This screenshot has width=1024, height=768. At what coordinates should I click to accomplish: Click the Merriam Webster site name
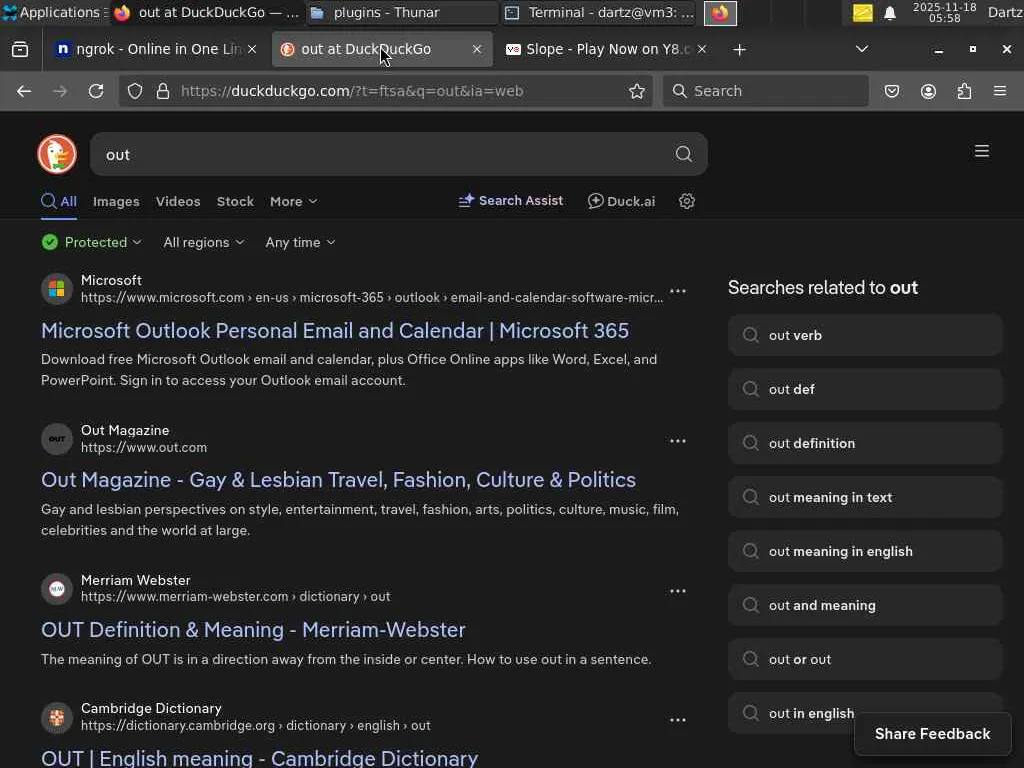point(136,580)
